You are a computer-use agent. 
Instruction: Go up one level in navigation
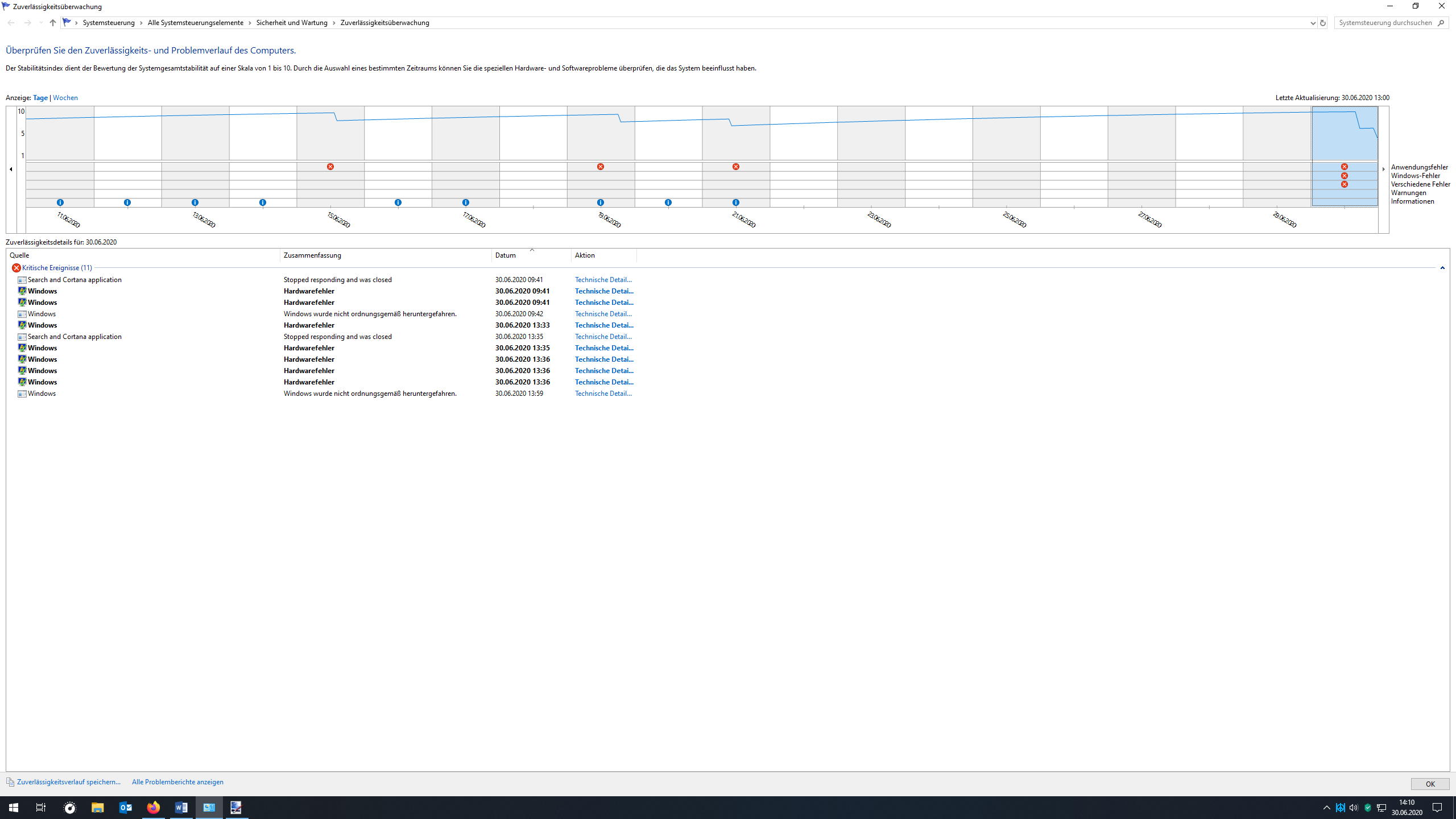(53, 23)
